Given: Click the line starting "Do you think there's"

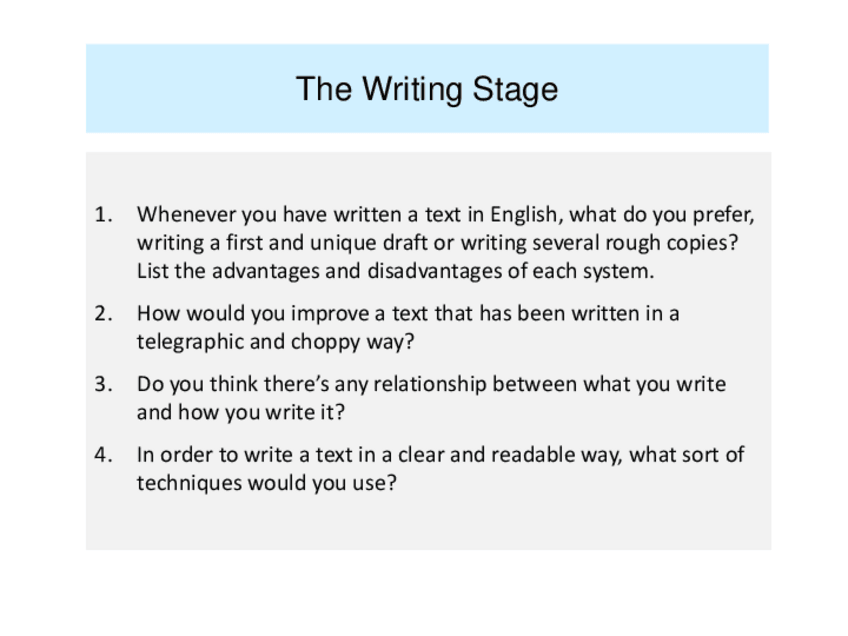Looking at the screenshot, I should [431, 384].
